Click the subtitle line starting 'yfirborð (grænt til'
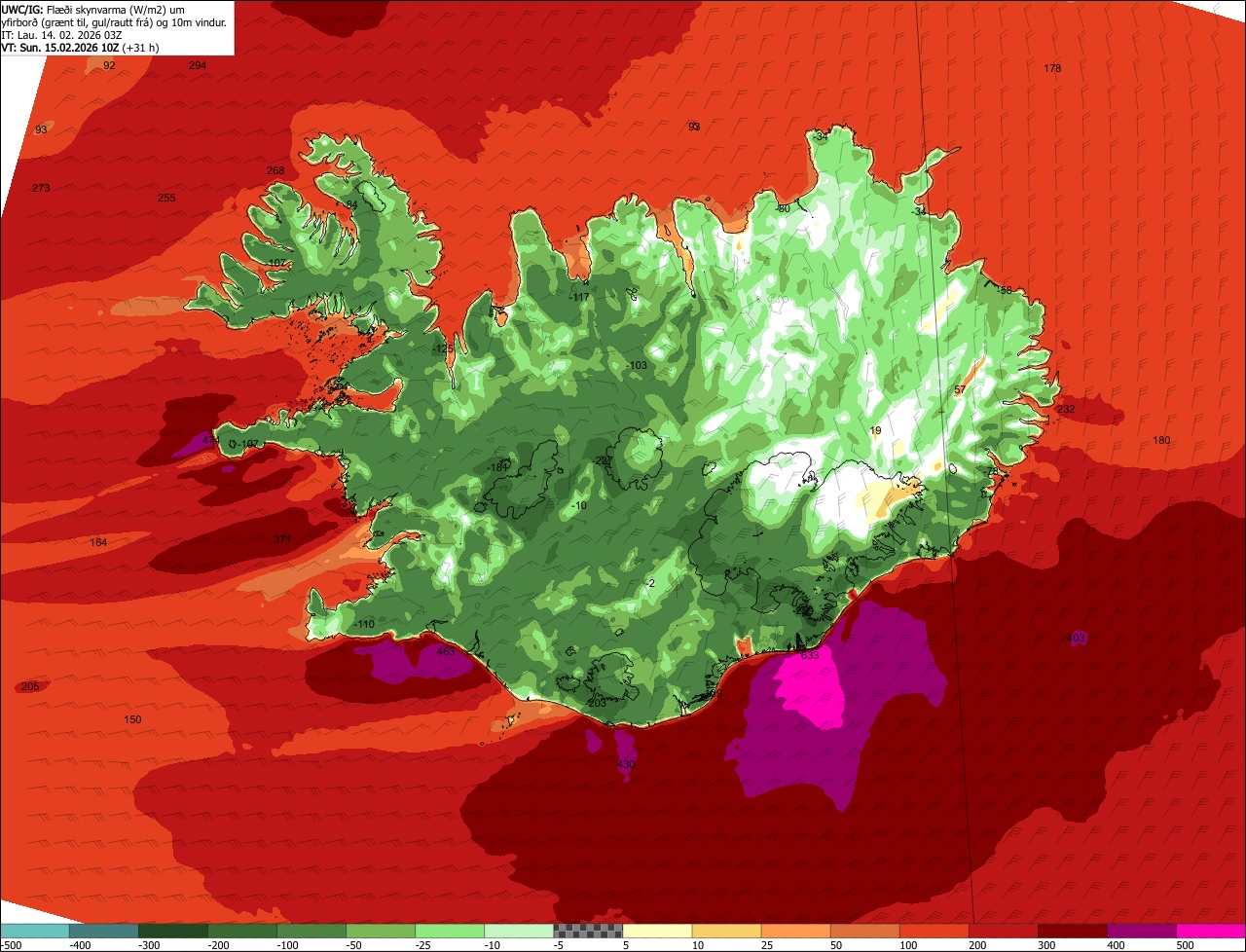 (115, 21)
